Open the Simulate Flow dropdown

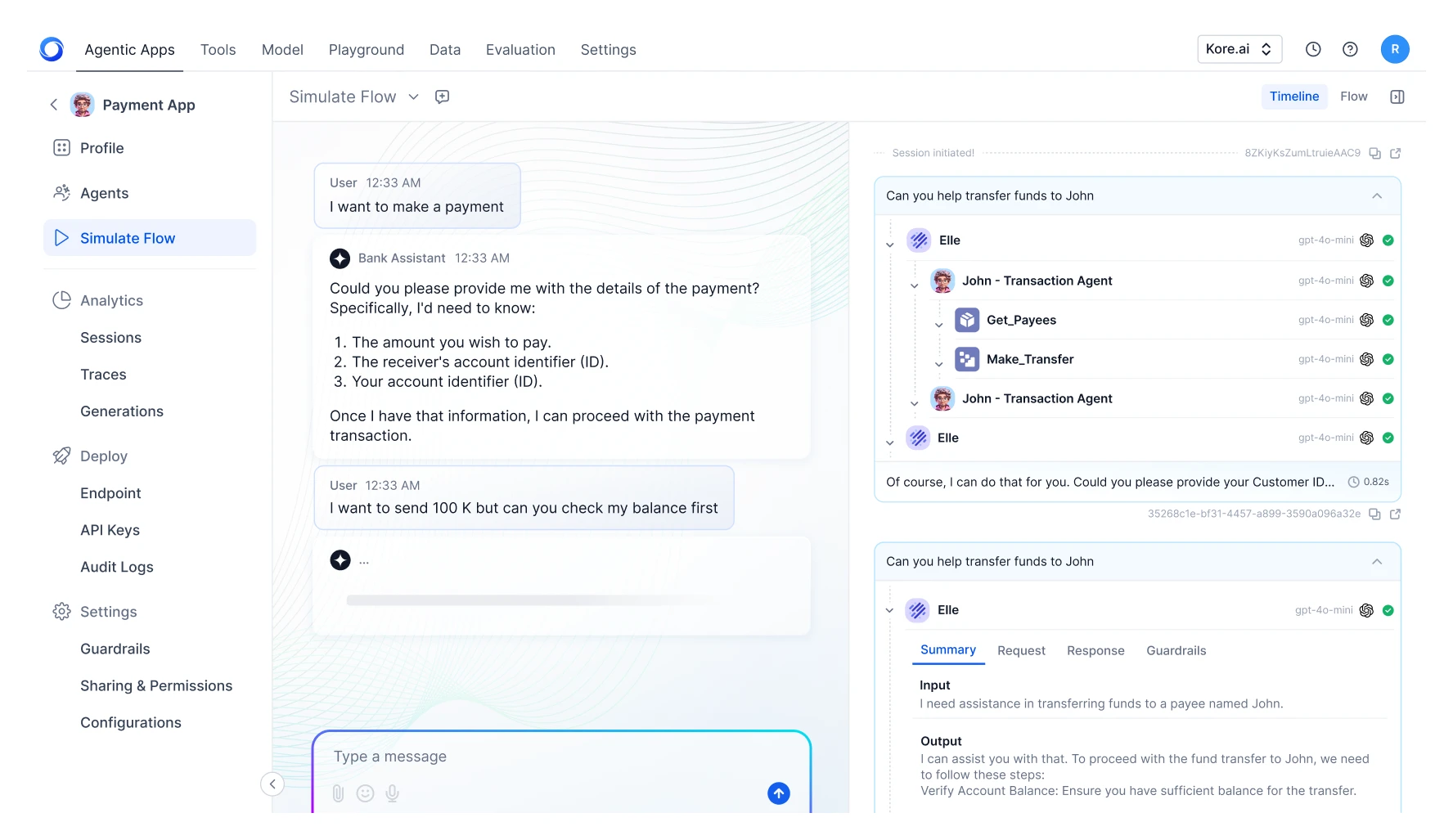coord(414,97)
